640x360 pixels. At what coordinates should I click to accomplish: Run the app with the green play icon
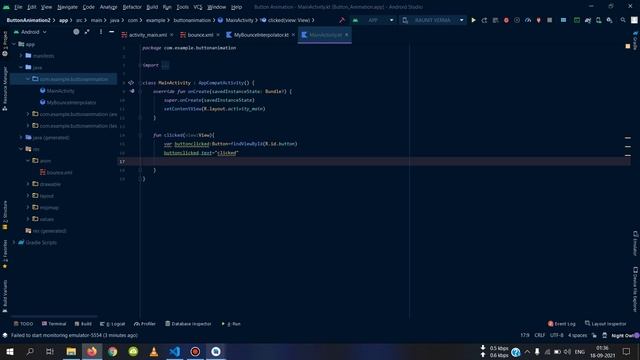pyautogui.click(x=473, y=20)
